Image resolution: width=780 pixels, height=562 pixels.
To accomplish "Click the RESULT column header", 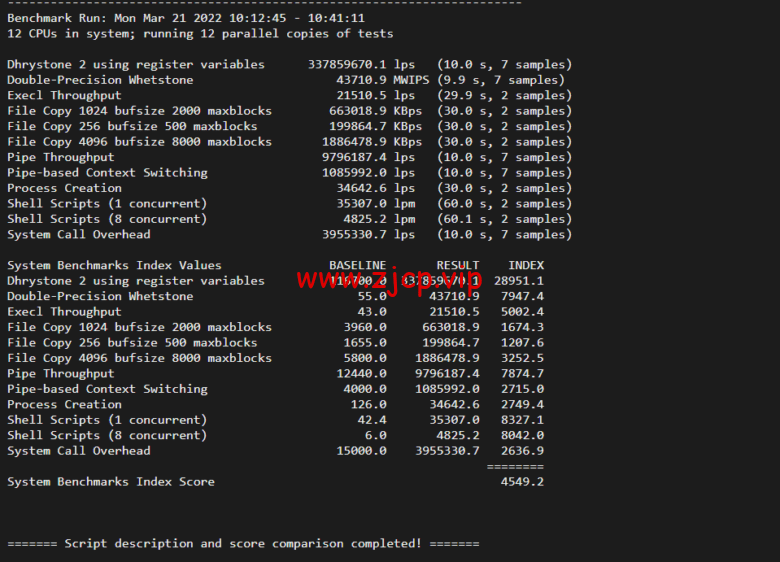I will (458, 265).
